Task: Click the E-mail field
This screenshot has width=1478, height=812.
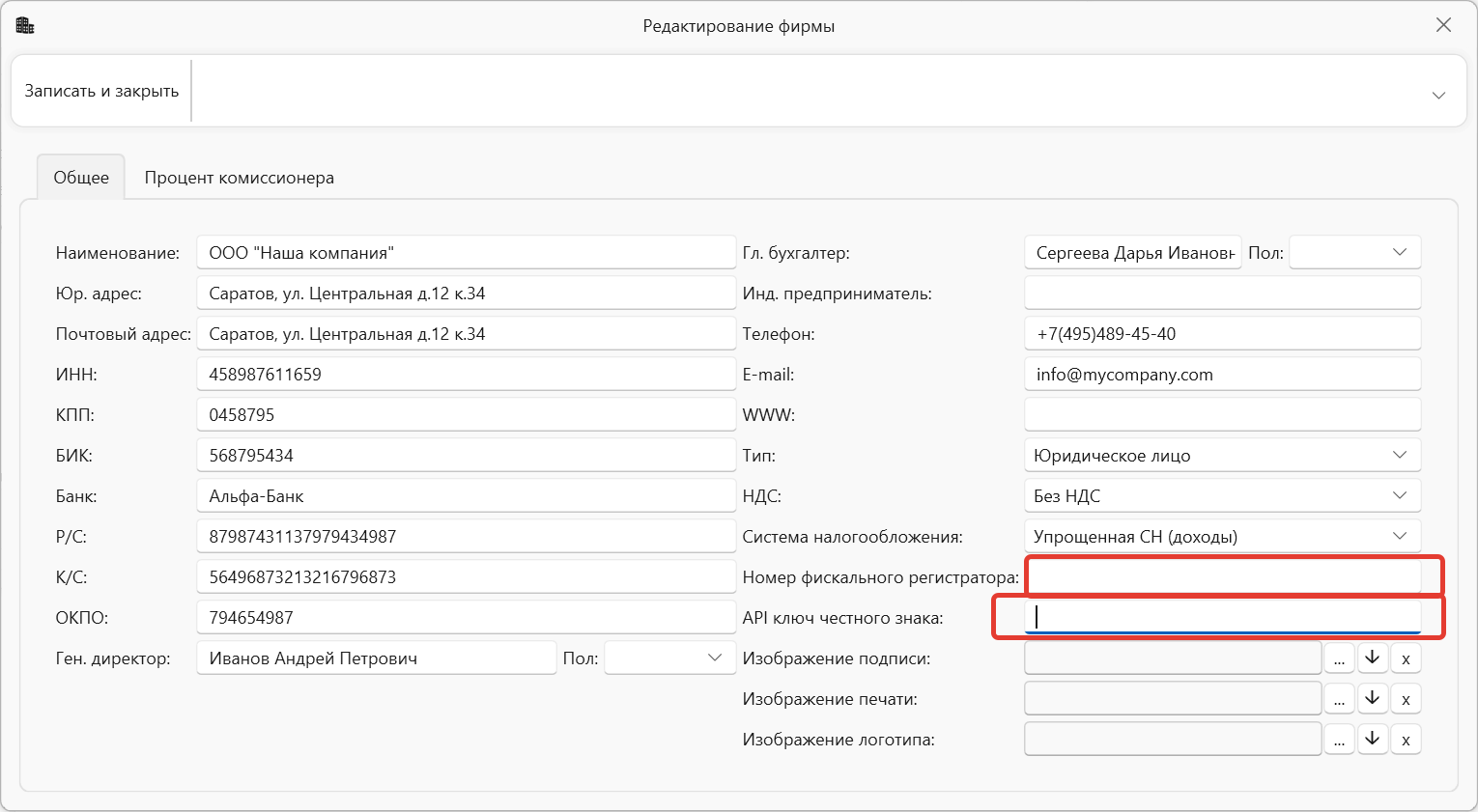Action: pyautogui.click(x=1222, y=374)
